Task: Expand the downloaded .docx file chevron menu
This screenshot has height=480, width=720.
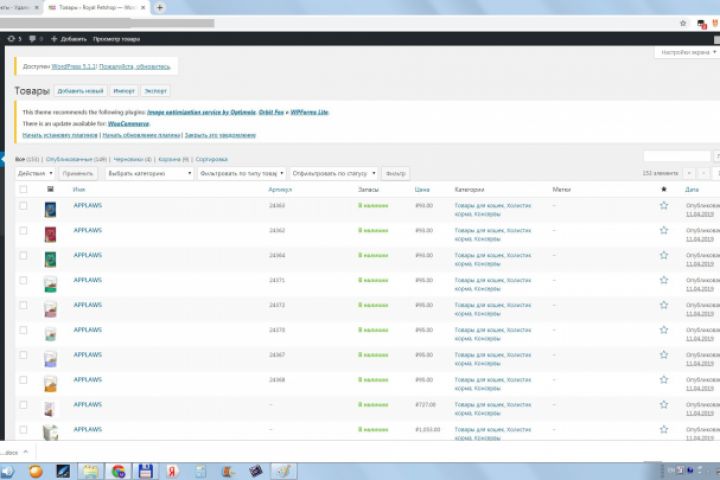Action: (x=26, y=452)
